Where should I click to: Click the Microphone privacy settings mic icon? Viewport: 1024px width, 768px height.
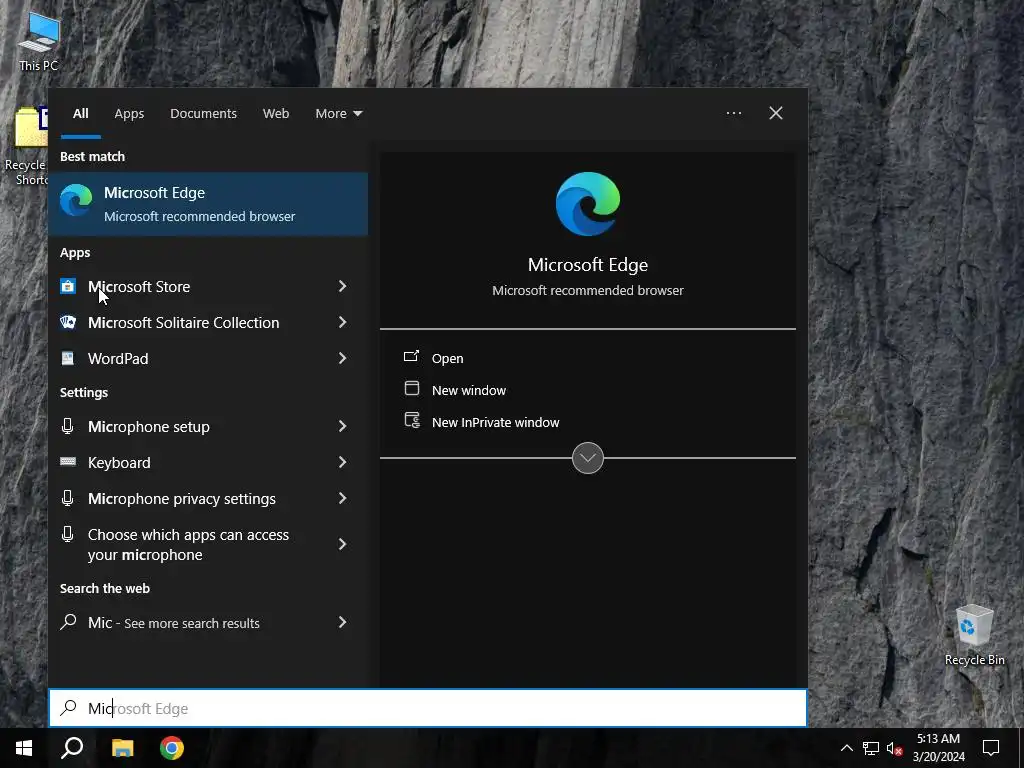point(67,498)
